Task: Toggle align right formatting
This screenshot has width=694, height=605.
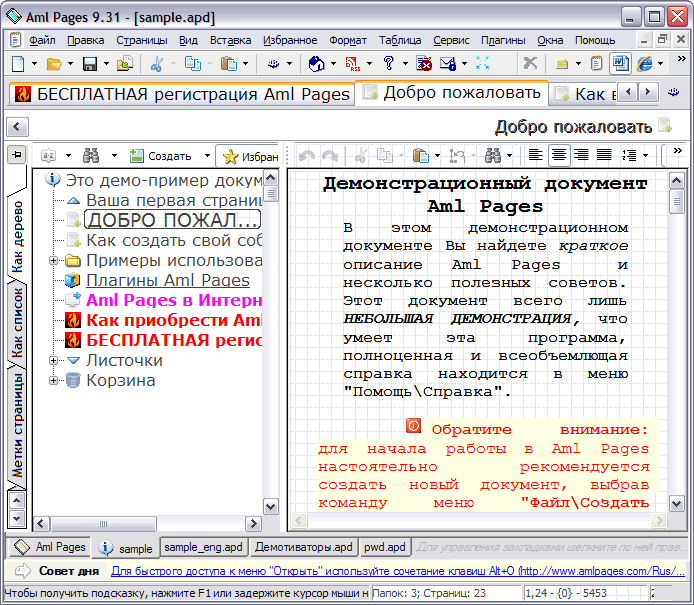Action: [x=581, y=155]
